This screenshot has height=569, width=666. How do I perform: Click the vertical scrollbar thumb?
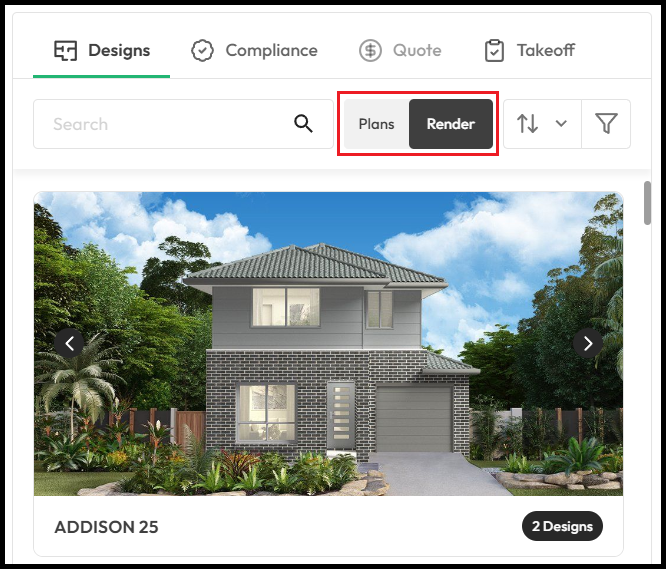tap(647, 203)
